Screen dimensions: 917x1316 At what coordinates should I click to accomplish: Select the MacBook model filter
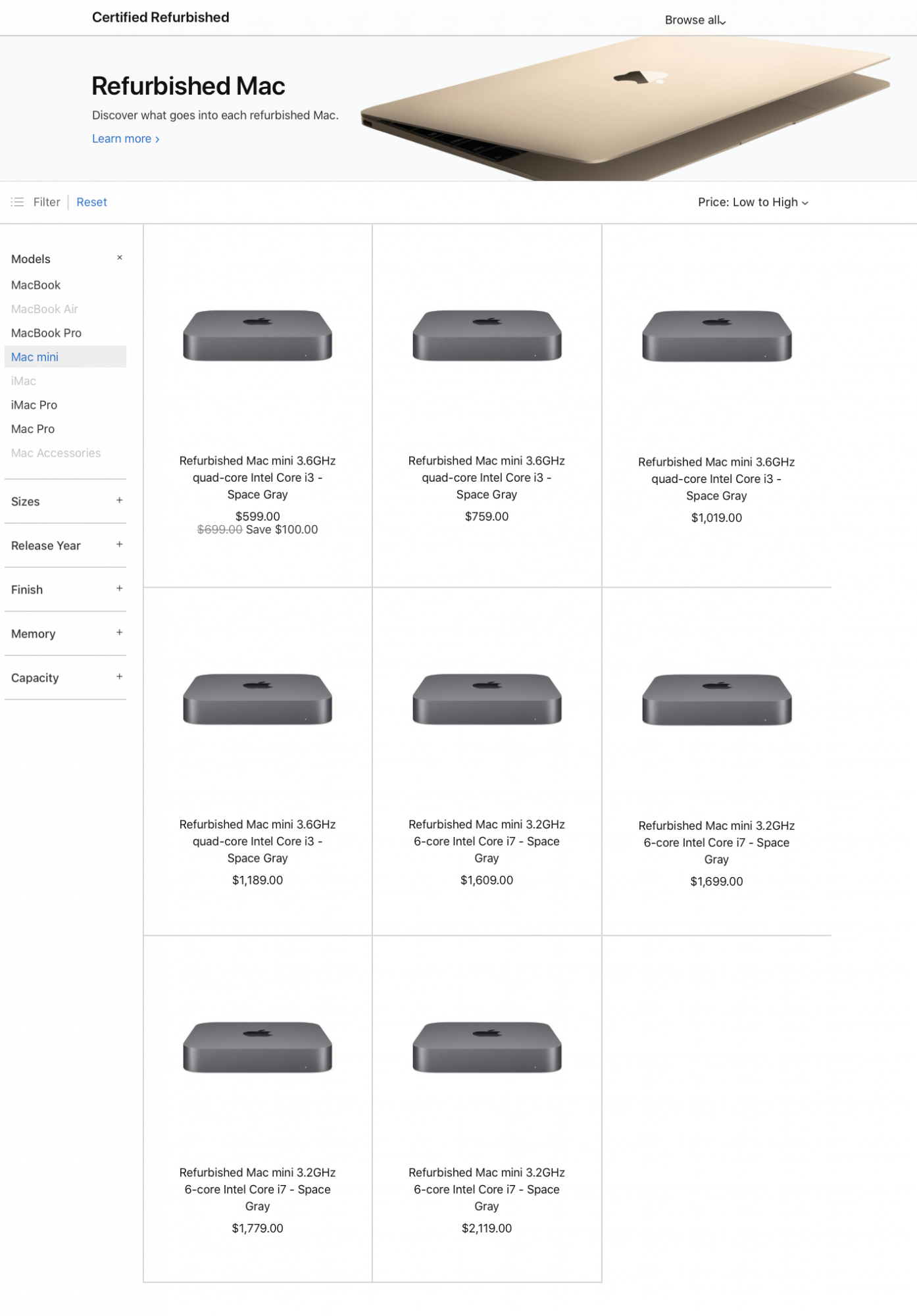(36, 285)
